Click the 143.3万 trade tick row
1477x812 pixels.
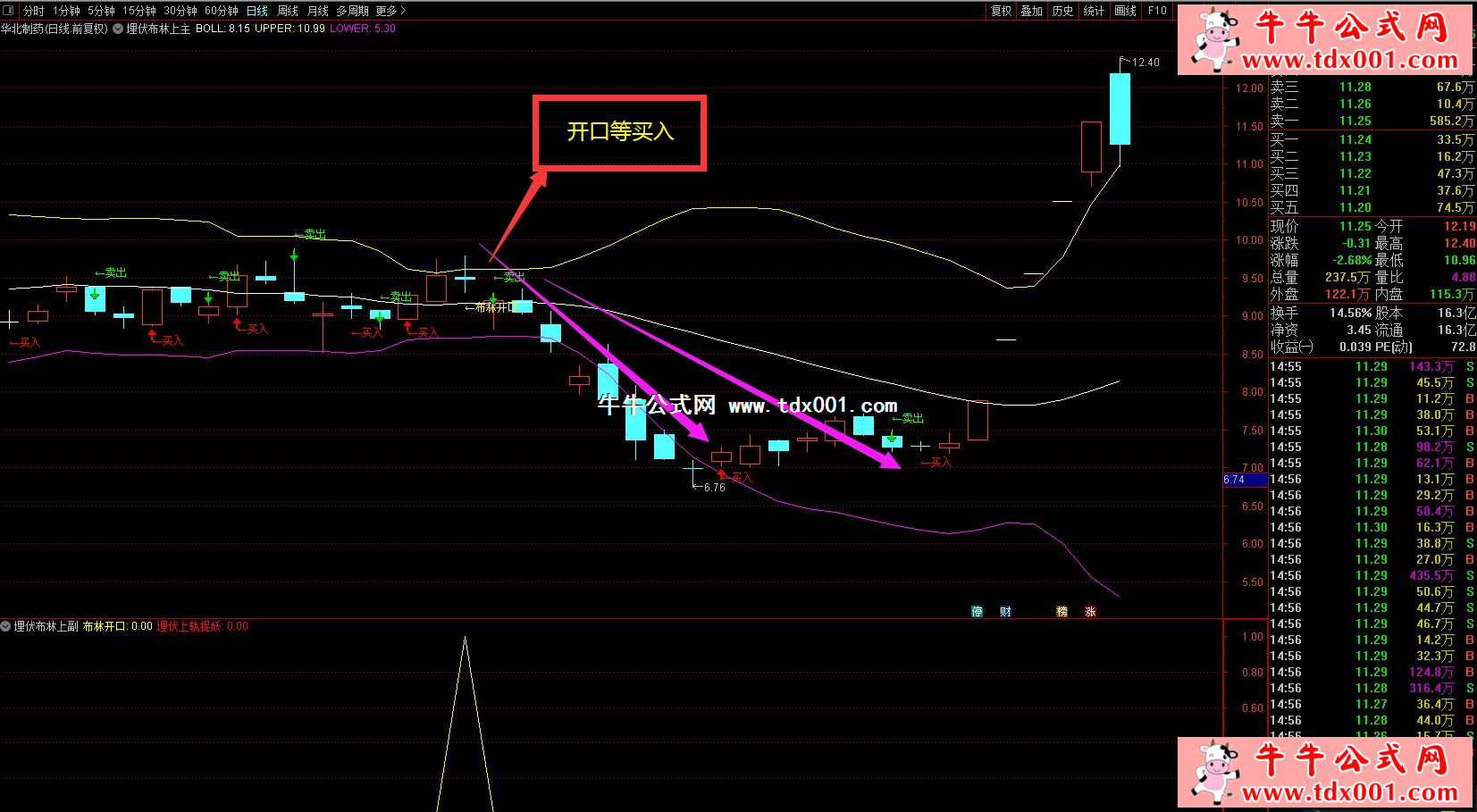coord(1372,366)
